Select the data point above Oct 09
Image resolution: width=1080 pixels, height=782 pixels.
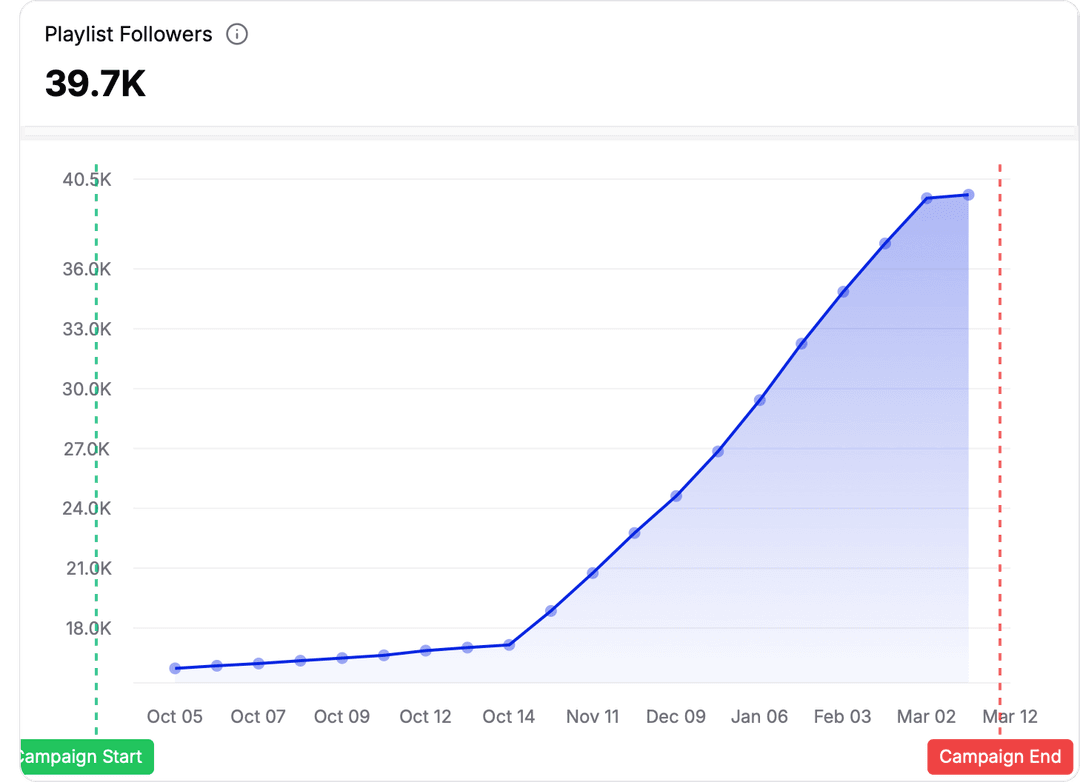click(342, 658)
